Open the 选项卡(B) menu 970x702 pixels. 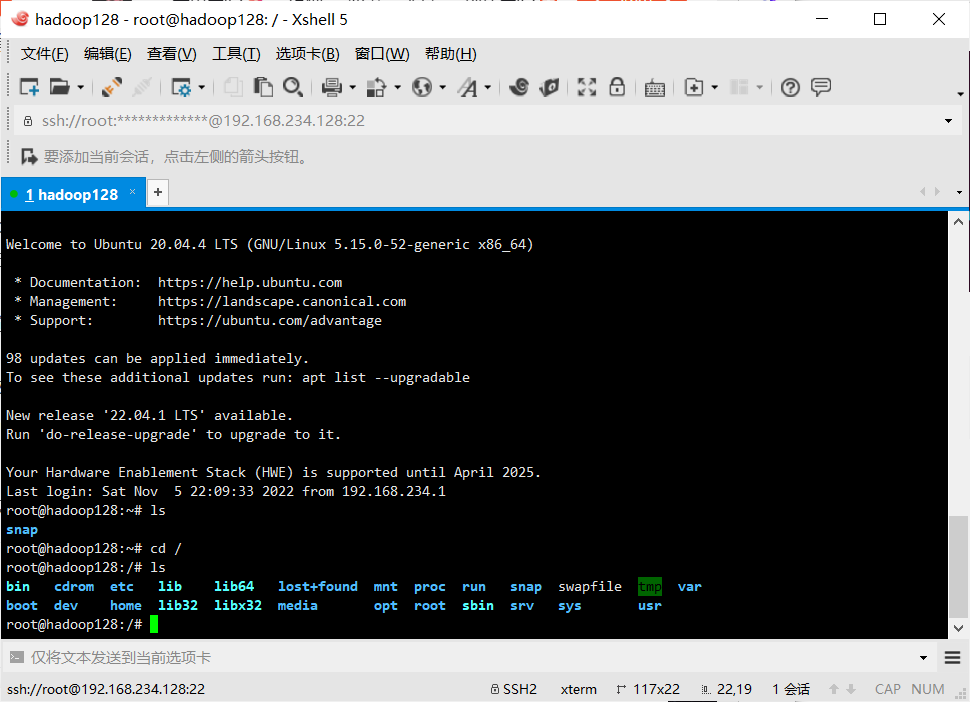pos(307,54)
